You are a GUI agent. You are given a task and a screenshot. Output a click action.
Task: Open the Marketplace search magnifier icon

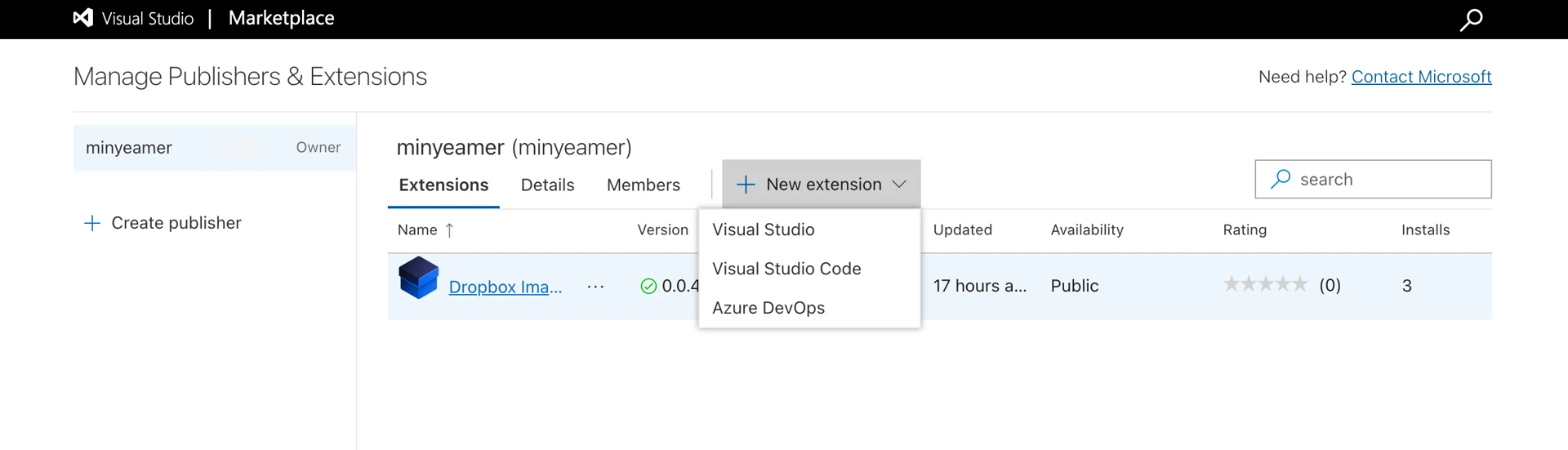click(1471, 20)
